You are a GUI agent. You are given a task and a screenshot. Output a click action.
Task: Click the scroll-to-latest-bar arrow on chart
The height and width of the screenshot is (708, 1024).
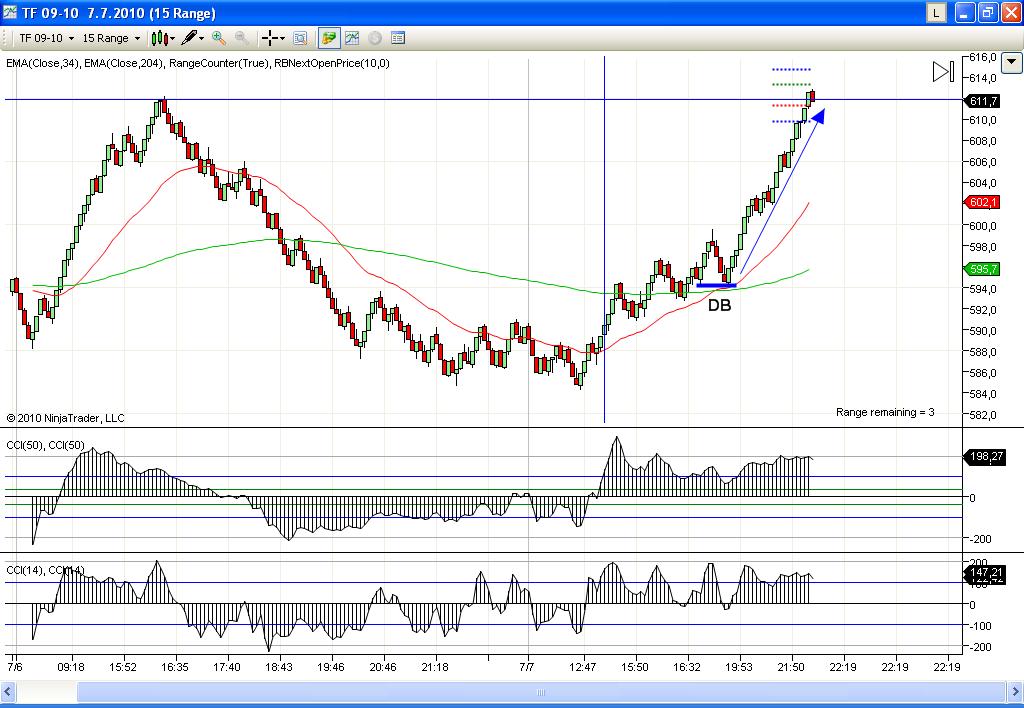pyautogui.click(x=942, y=71)
